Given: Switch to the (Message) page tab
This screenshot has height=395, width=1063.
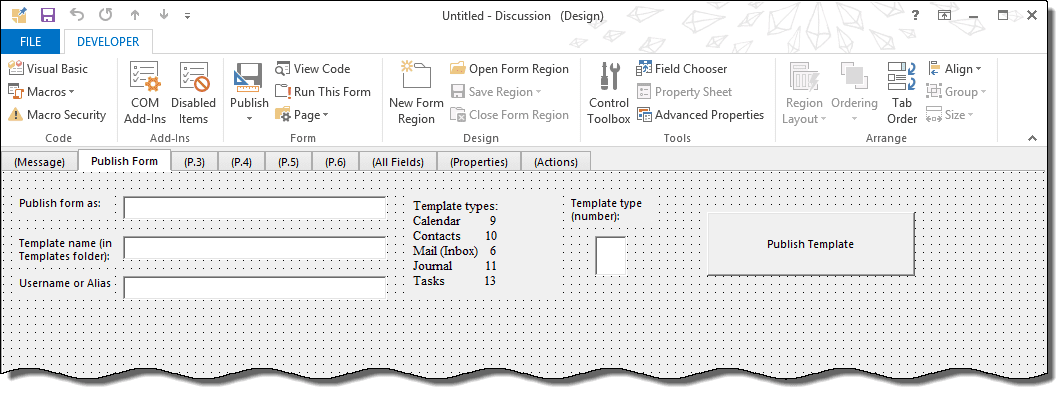Looking at the screenshot, I should click(39, 161).
